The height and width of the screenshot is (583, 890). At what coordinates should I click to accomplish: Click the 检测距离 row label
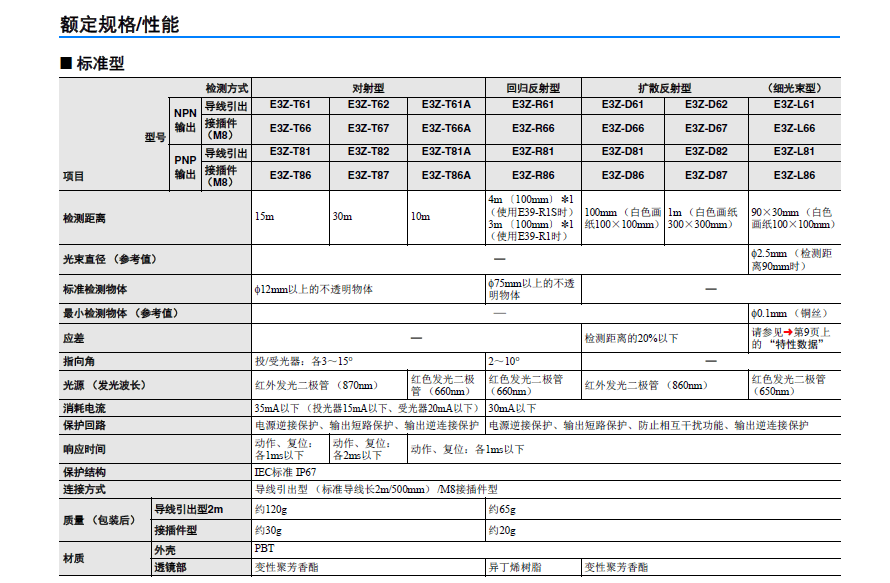(84, 218)
